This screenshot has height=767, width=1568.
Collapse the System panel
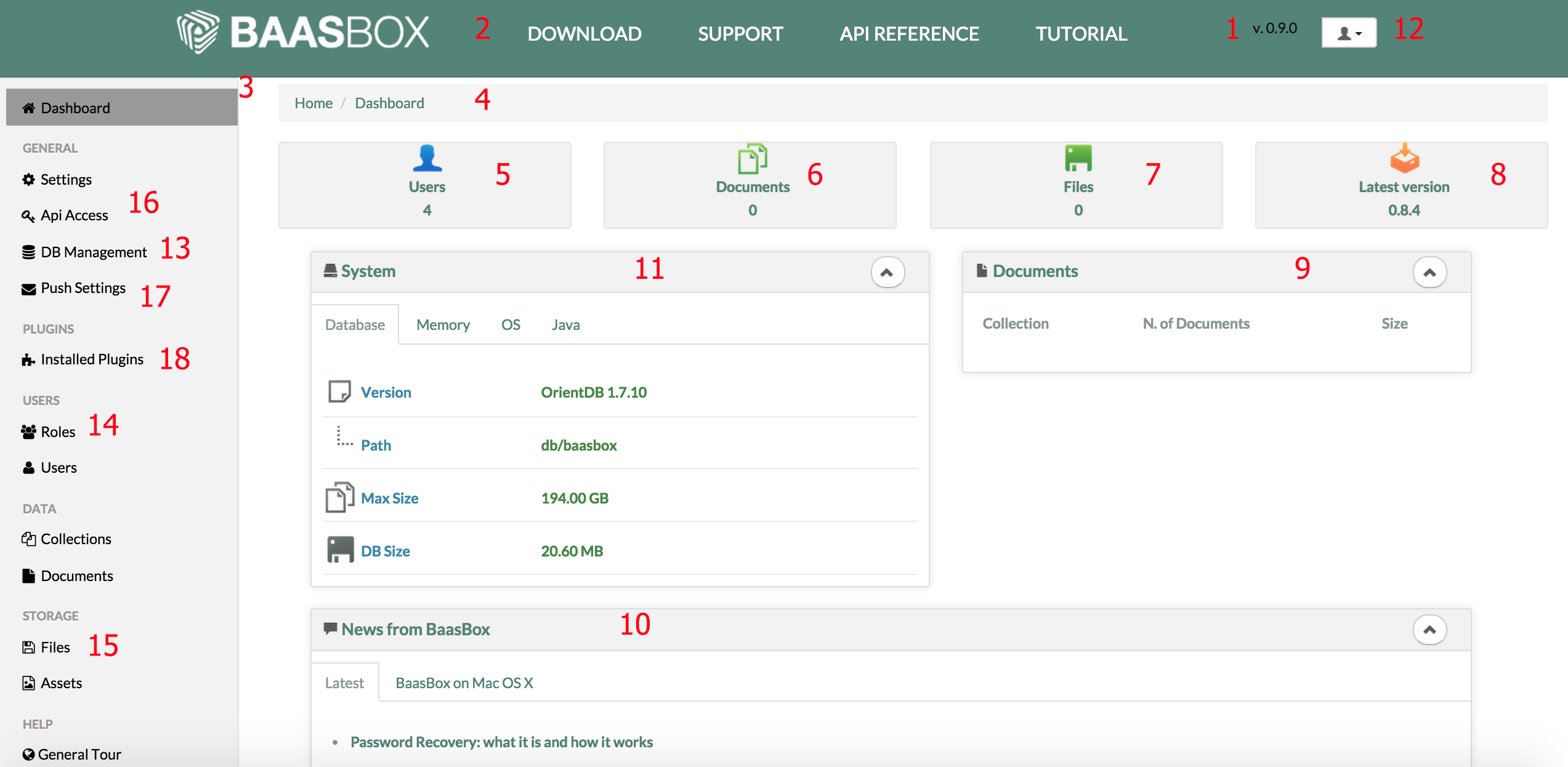point(887,272)
